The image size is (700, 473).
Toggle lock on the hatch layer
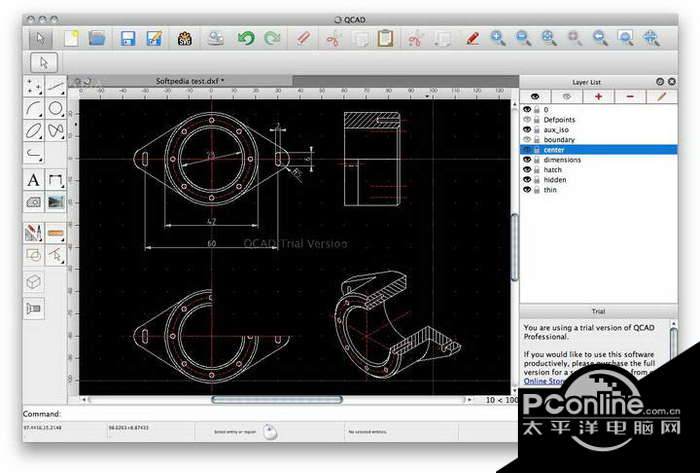coord(537,170)
